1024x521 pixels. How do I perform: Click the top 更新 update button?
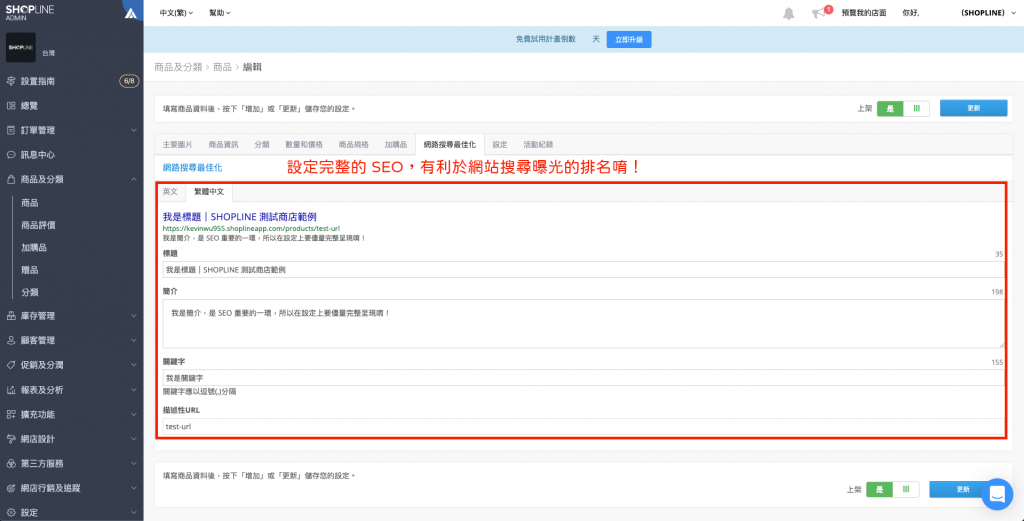click(973, 108)
